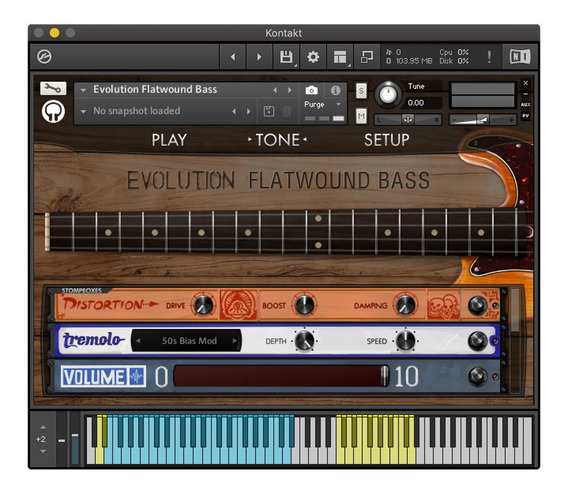This screenshot has width=568, height=494.
Task: Open Kontakt options gear
Action: click(313, 57)
